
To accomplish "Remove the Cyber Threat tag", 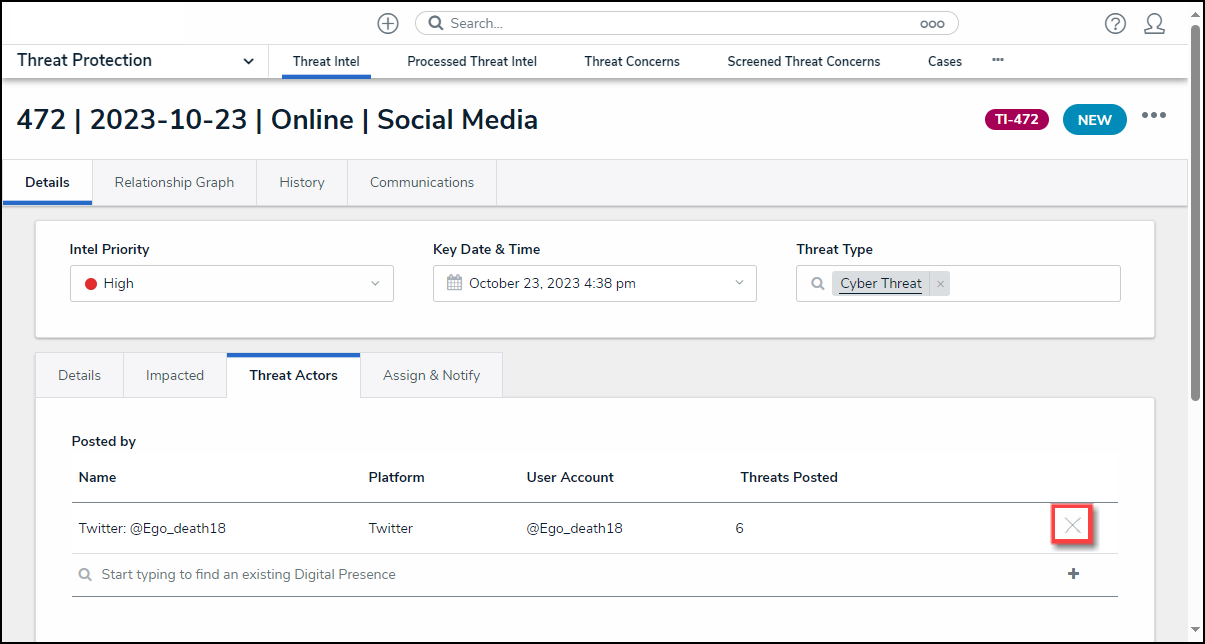I will (940, 284).
